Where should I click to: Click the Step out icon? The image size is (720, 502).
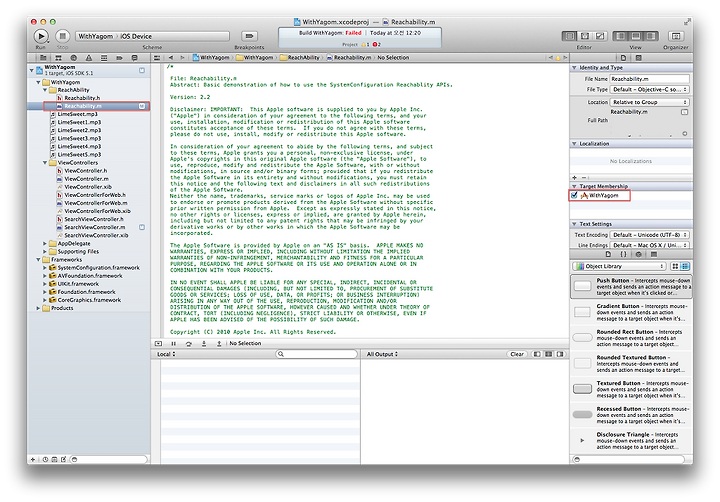219,344
